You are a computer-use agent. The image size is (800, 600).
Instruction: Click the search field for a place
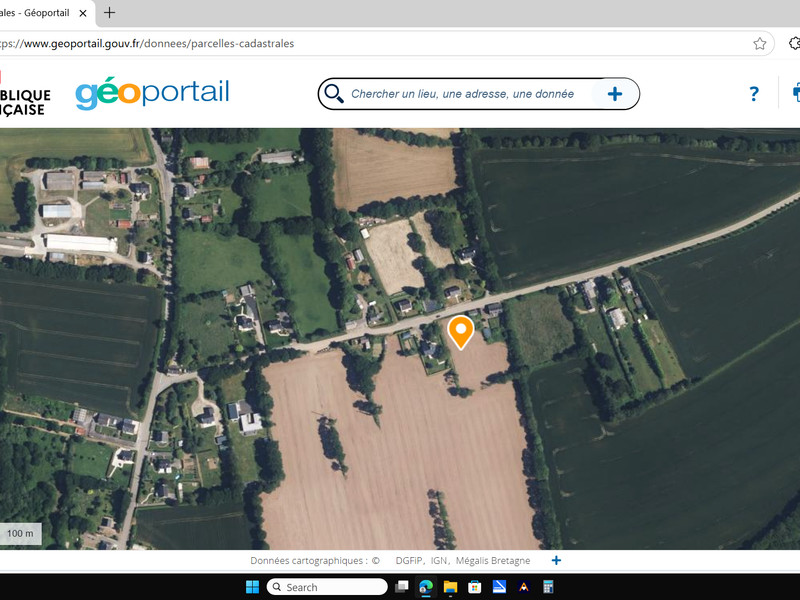[x=463, y=94]
